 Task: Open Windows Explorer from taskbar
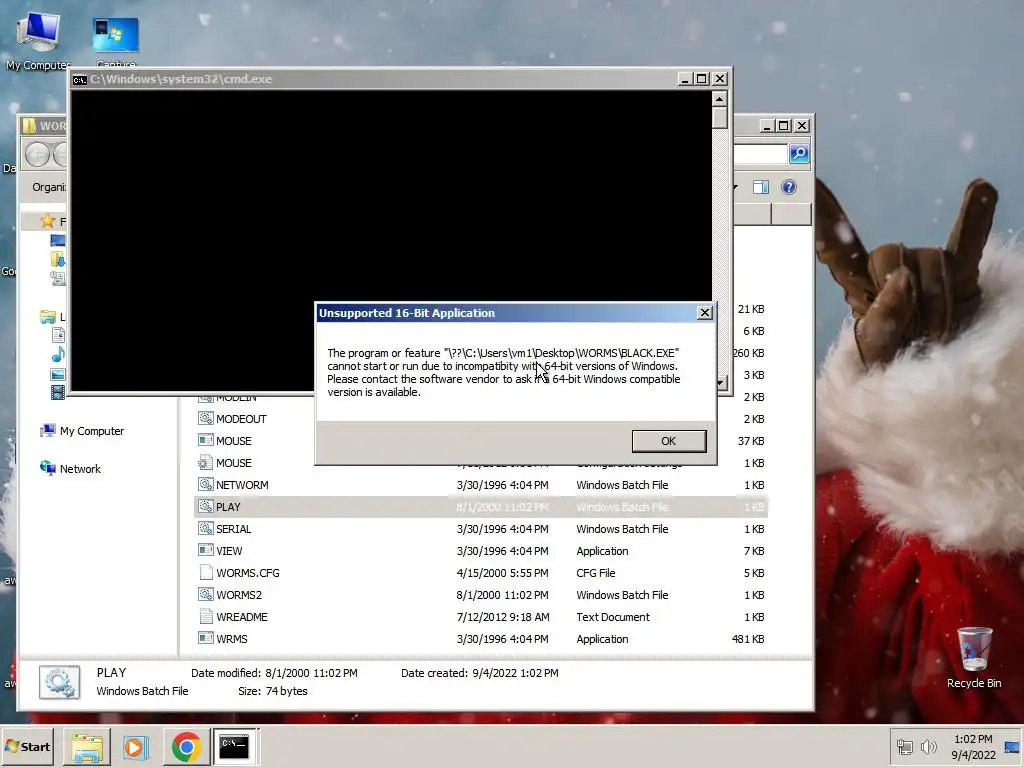[87, 746]
